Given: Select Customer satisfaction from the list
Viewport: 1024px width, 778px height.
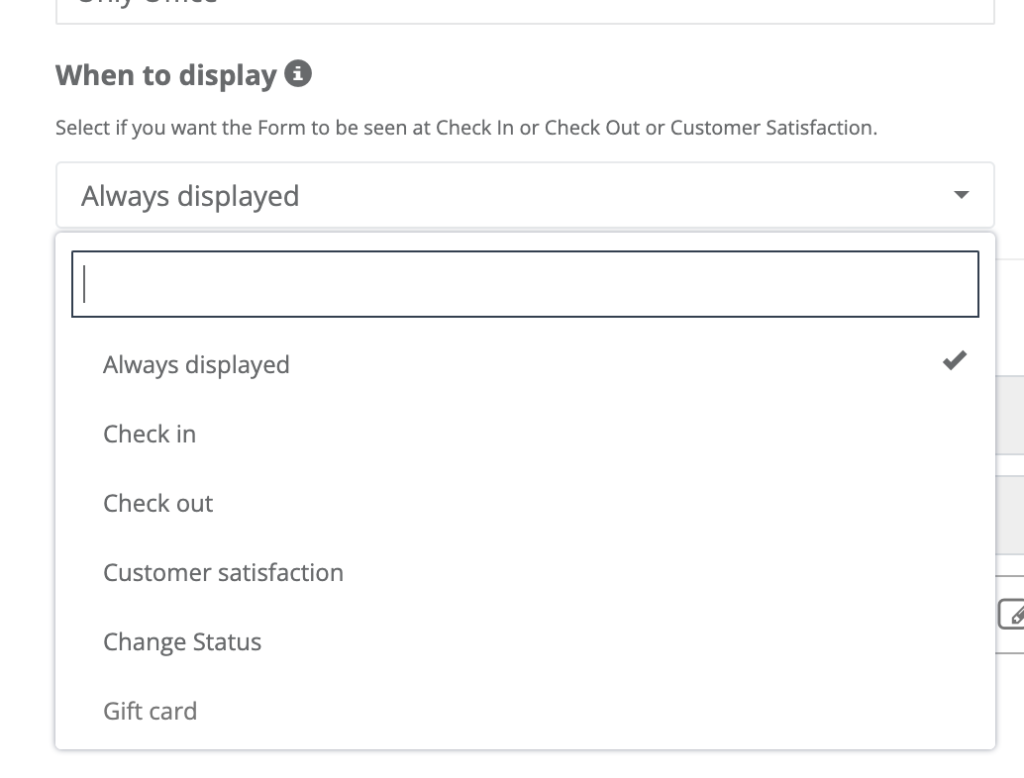Looking at the screenshot, I should click(525, 572).
